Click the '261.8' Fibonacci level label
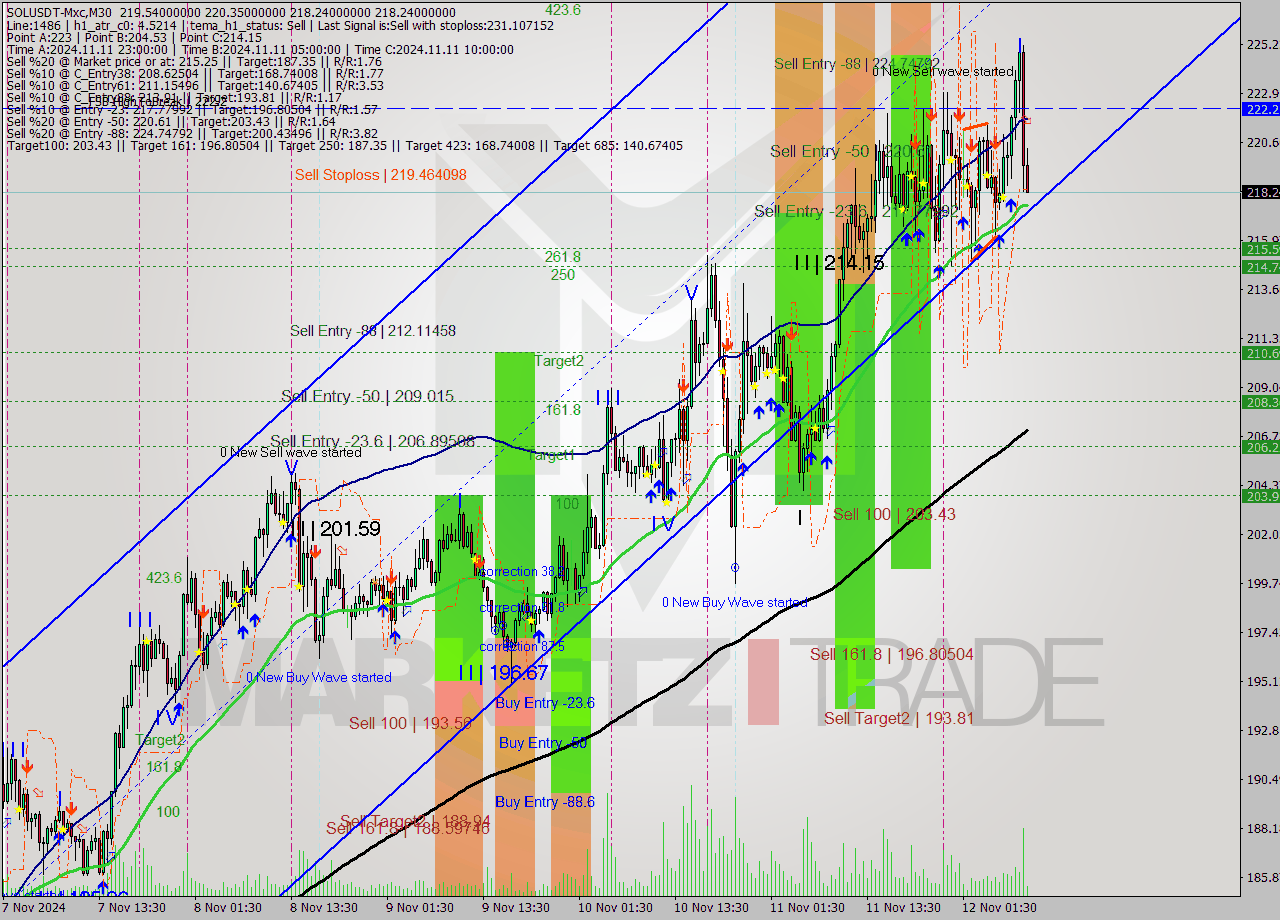 pos(562,257)
